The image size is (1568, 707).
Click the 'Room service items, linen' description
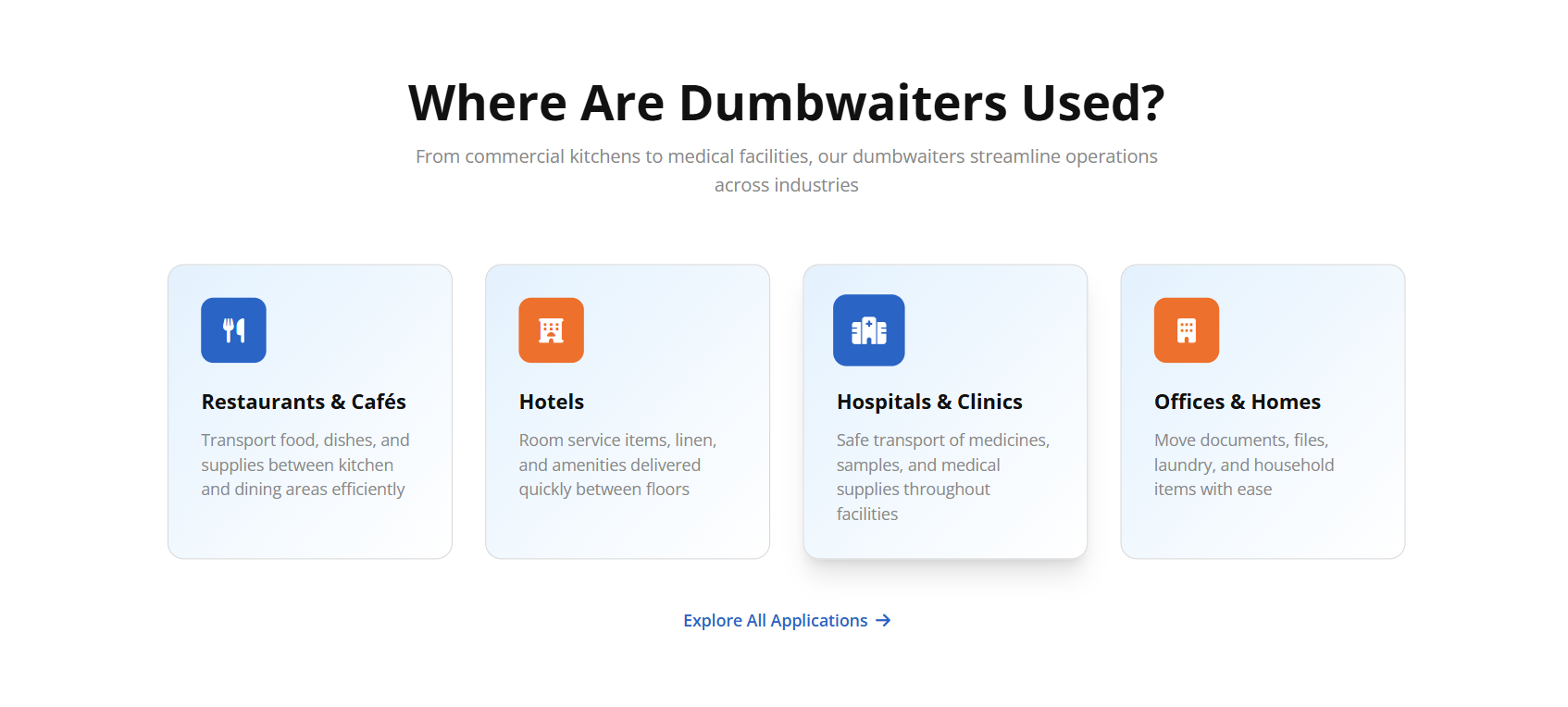616,465
